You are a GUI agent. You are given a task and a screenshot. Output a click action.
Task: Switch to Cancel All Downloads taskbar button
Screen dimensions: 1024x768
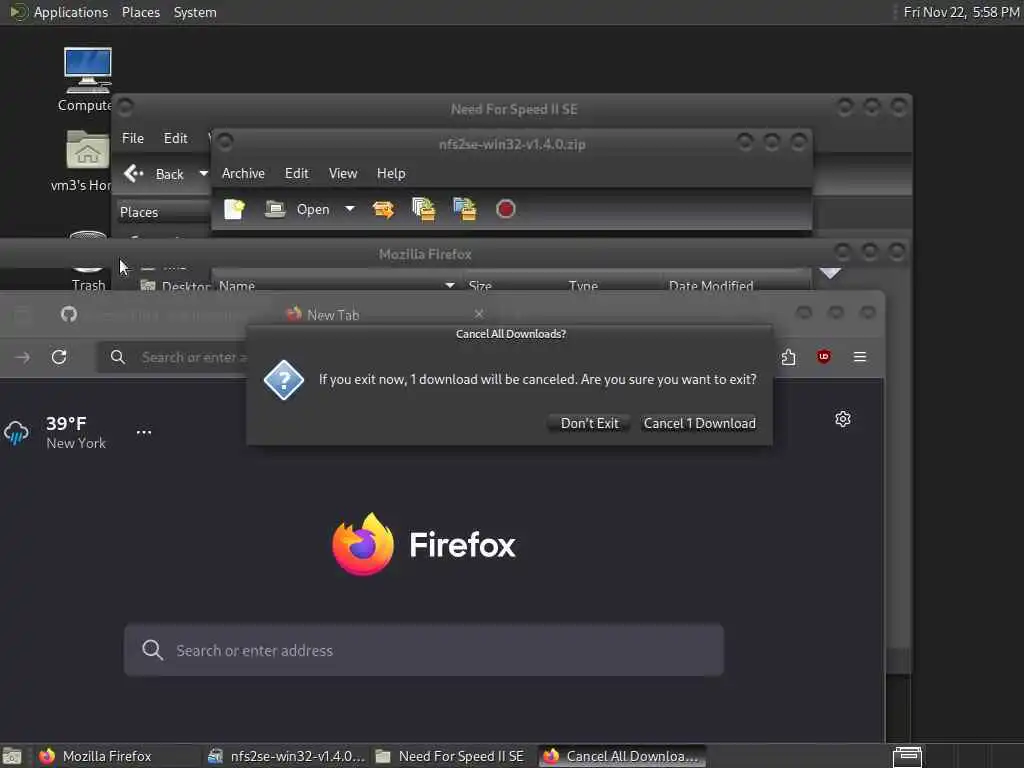pos(623,756)
